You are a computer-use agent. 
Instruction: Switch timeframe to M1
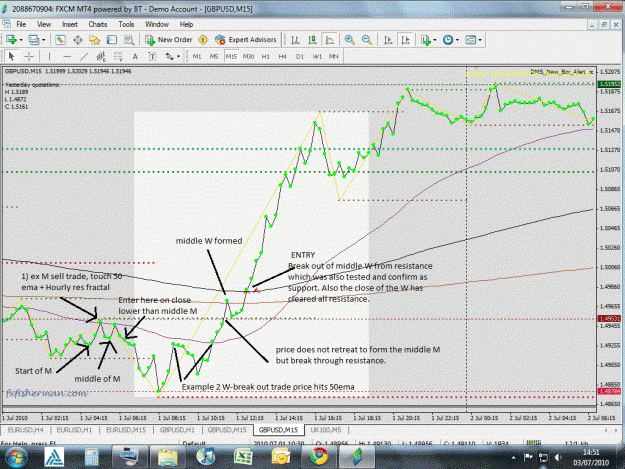197,57
